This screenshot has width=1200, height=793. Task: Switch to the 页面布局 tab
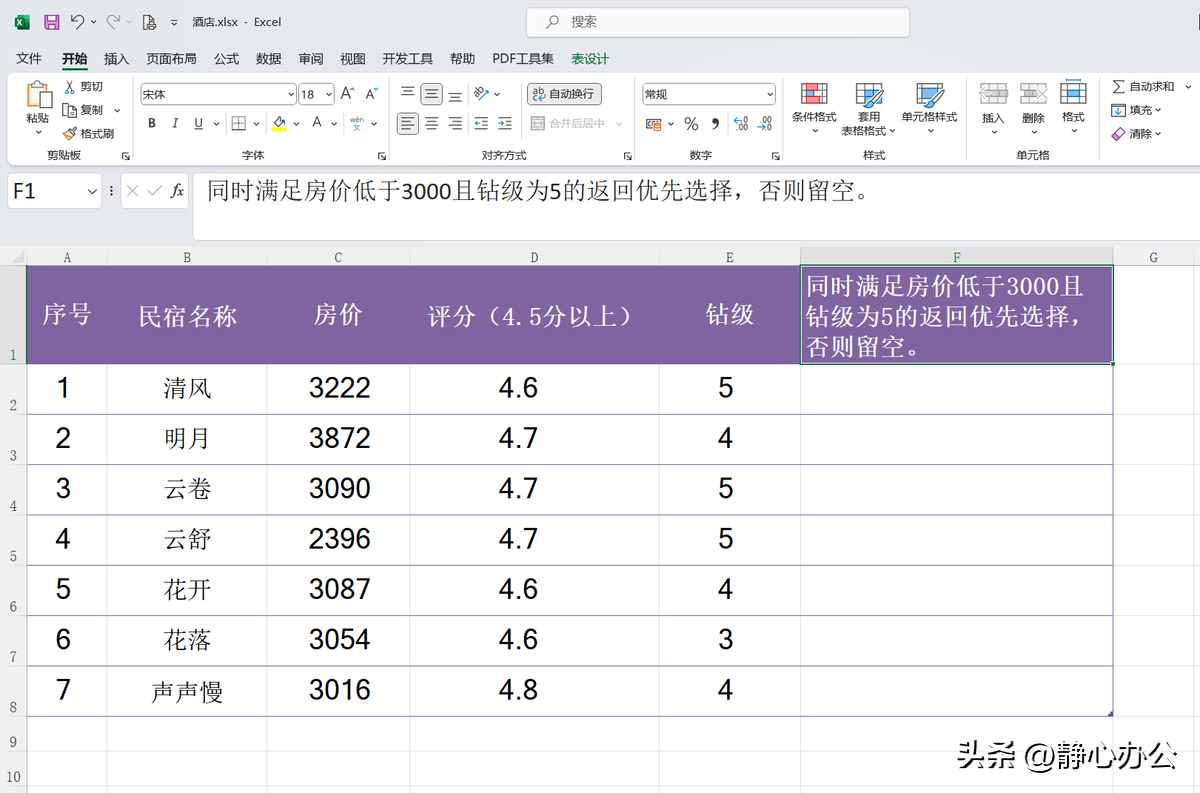[x=171, y=59]
